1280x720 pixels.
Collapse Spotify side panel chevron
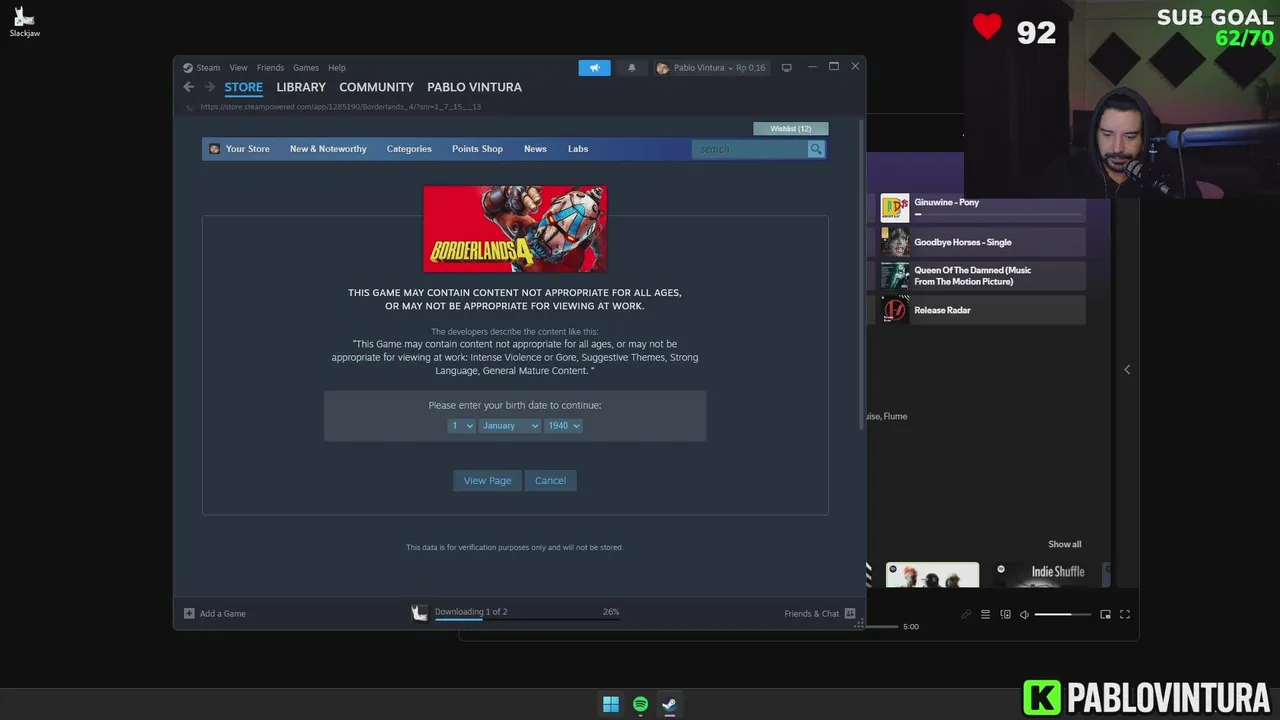(x=1127, y=370)
